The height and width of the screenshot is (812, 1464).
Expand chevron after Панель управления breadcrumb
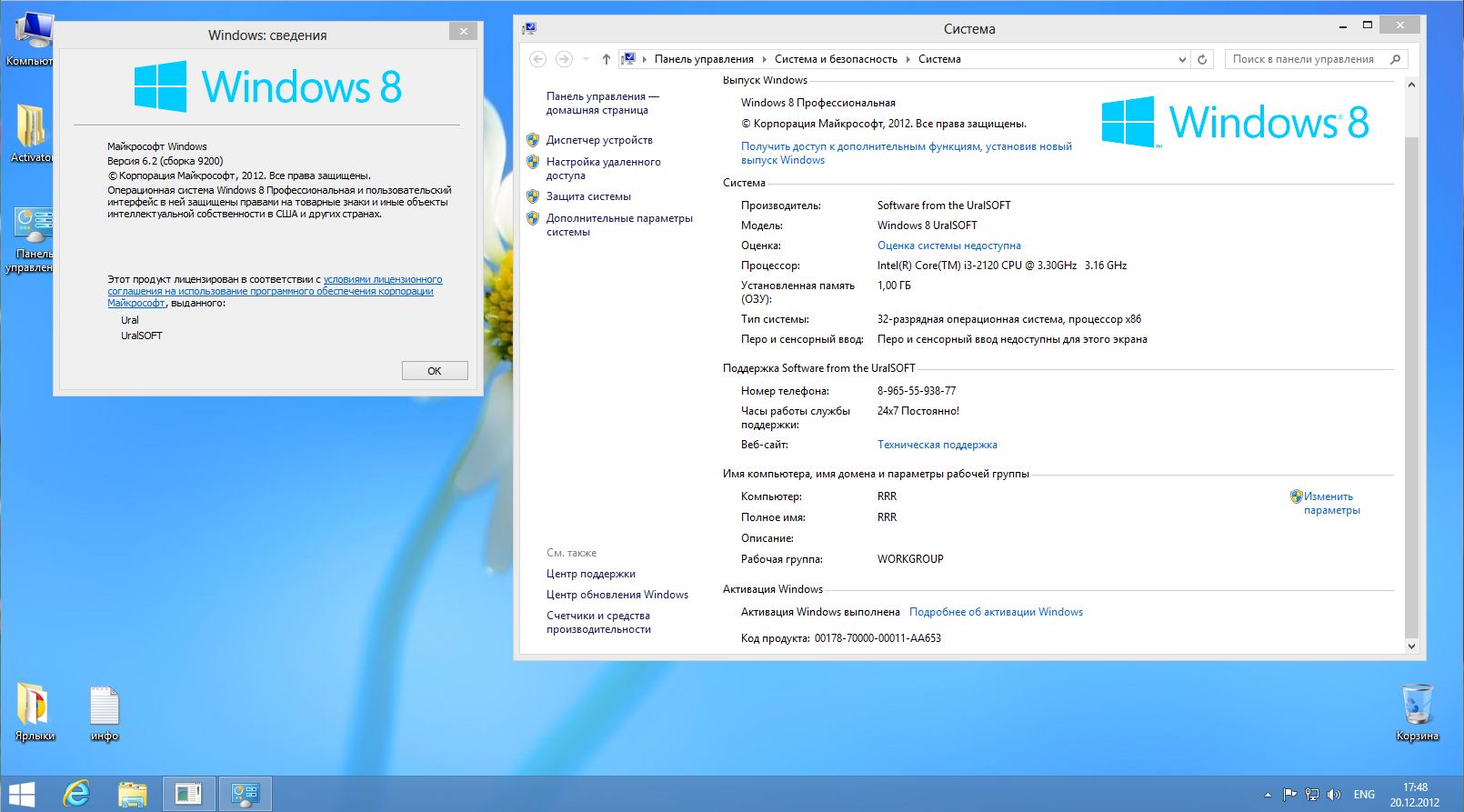(765, 59)
